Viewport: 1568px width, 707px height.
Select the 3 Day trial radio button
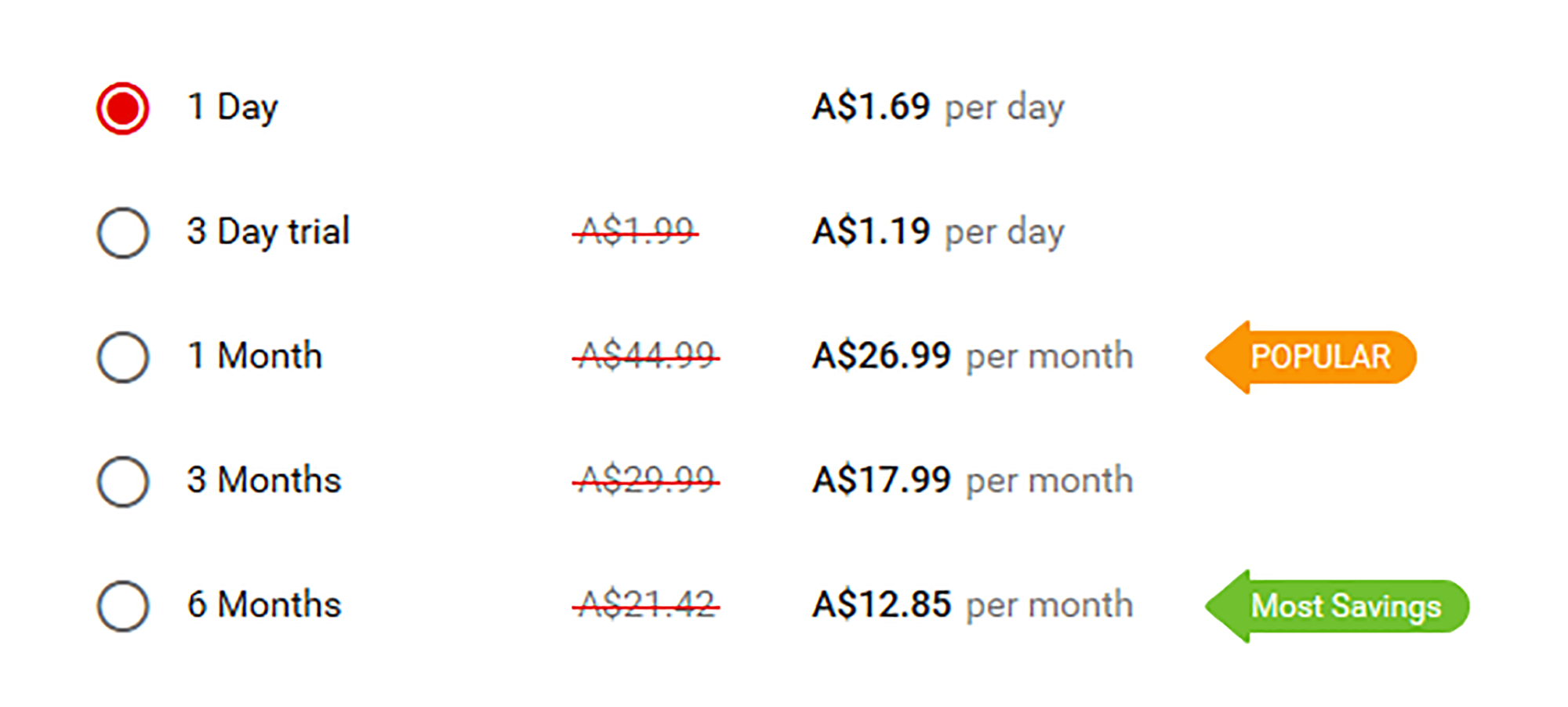click(x=123, y=233)
